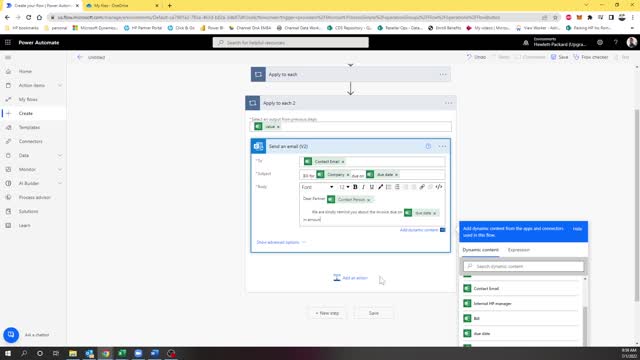
Task: Open the Ask a chatbot button
Action: tap(11, 335)
